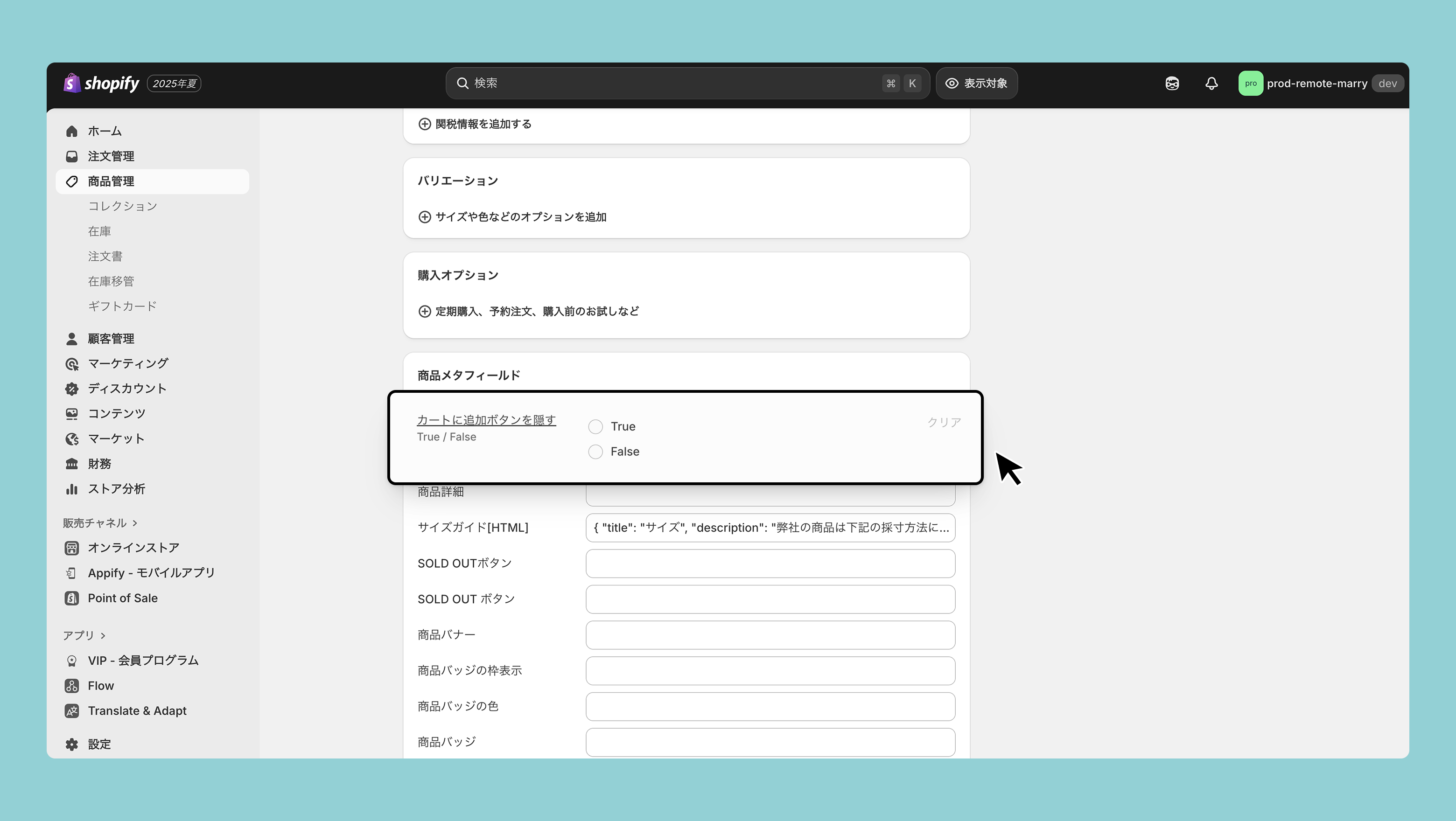The height and width of the screenshot is (821, 1456).
Task: Open ストア分析 analytics bar-chart icon
Action: (x=72, y=489)
